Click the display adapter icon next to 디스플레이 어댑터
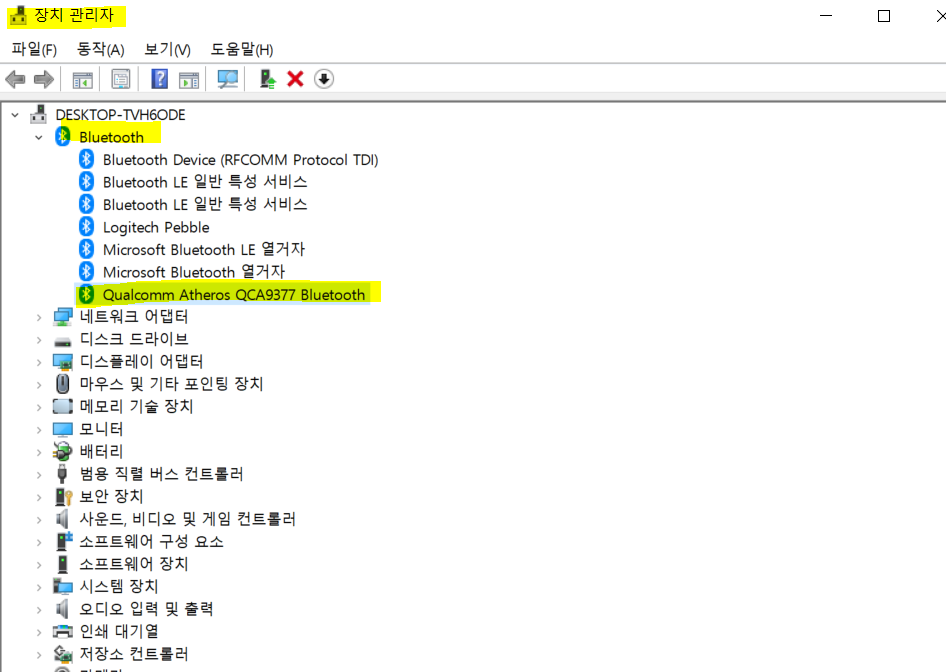This screenshot has height=672, width=946. point(63,361)
